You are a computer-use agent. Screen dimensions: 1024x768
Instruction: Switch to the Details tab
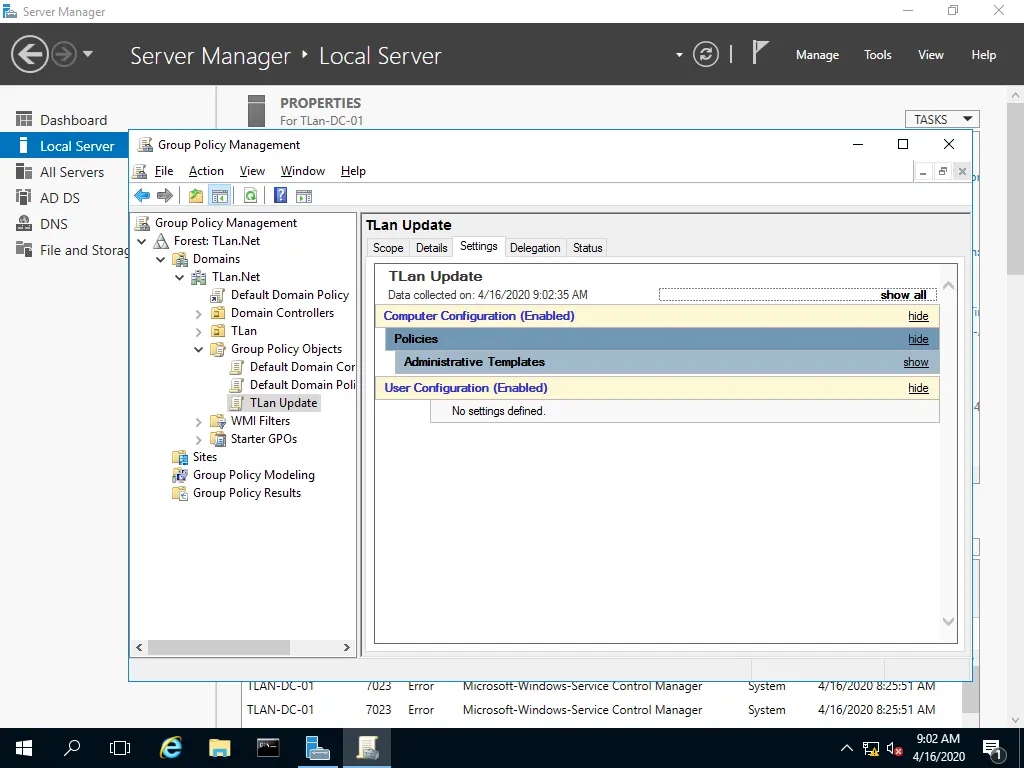pyautogui.click(x=432, y=248)
